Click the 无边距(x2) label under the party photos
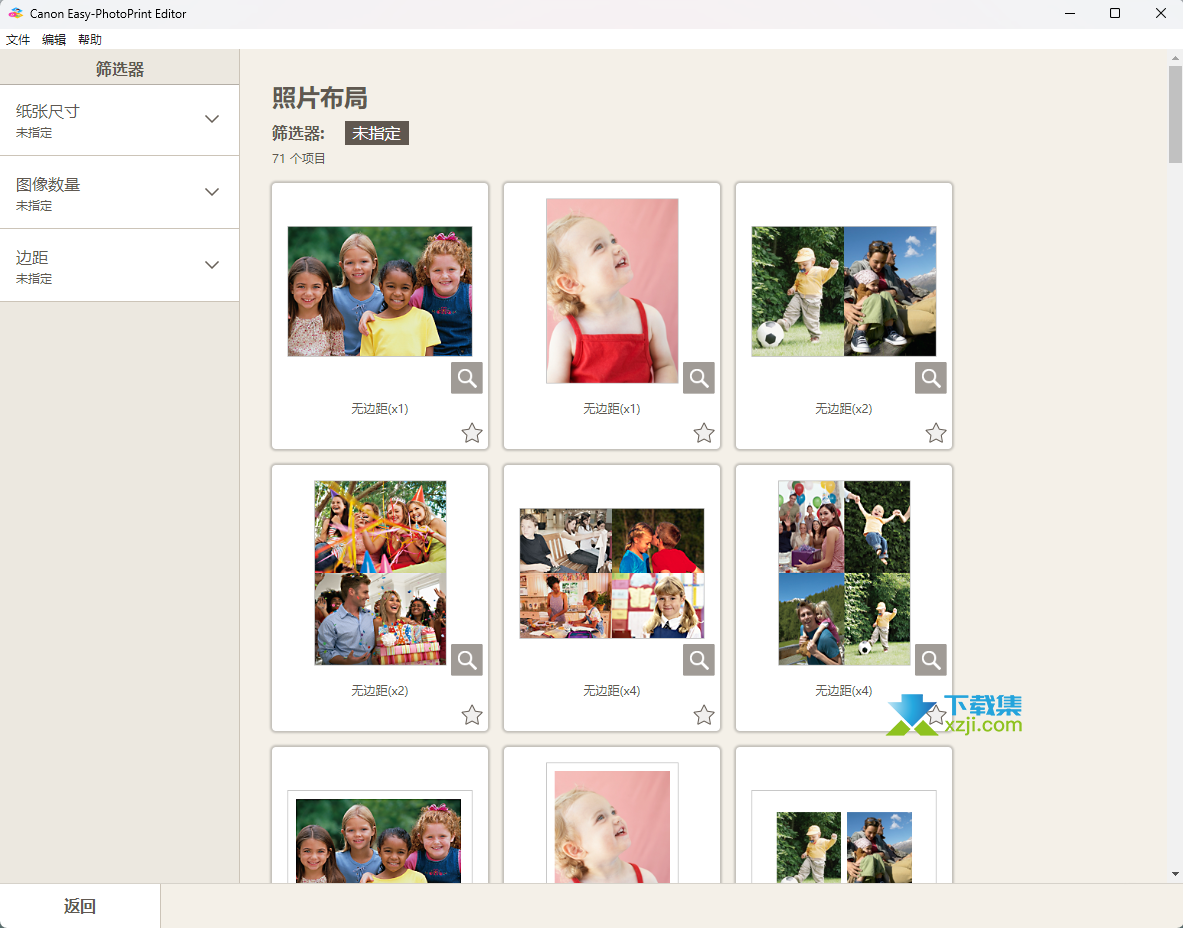1183x928 pixels. (x=379, y=690)
